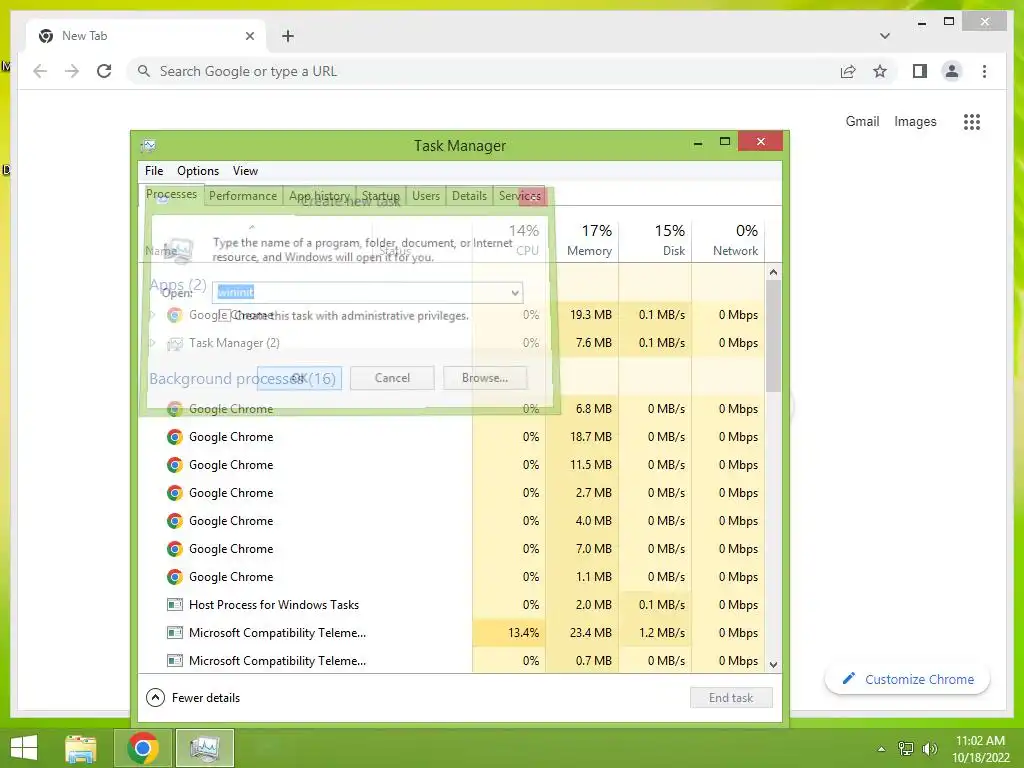Tick the administrative privileges checkbox
Image resolution: width=1024 pixels, height=768 pixels.
(224, 315)
